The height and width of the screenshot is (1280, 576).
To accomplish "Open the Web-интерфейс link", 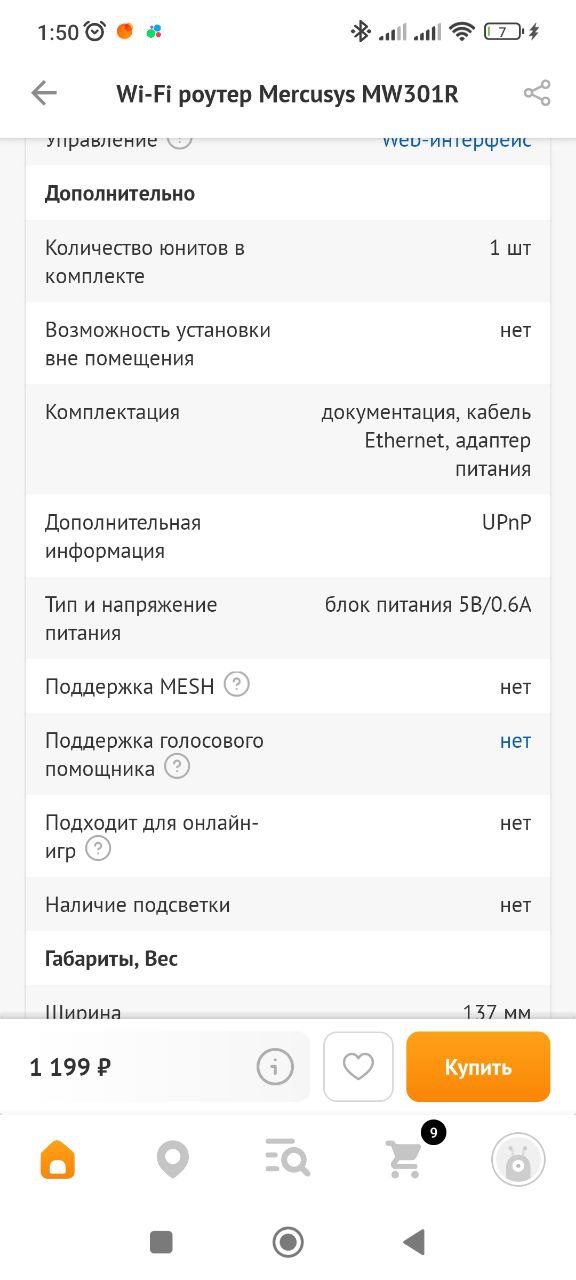I will click(x=456, y=141).
